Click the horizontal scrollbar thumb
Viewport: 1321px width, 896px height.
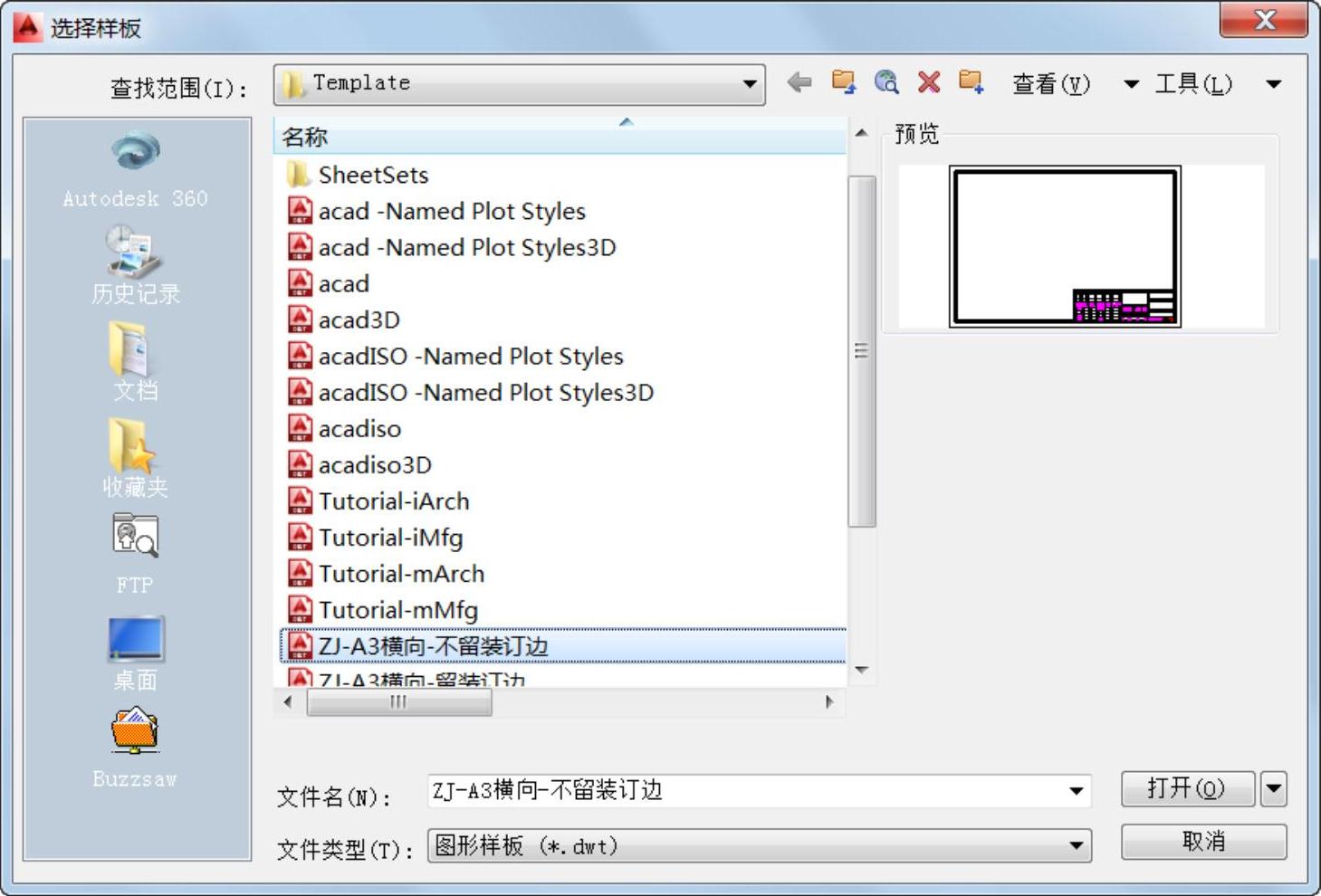point(399,701)
